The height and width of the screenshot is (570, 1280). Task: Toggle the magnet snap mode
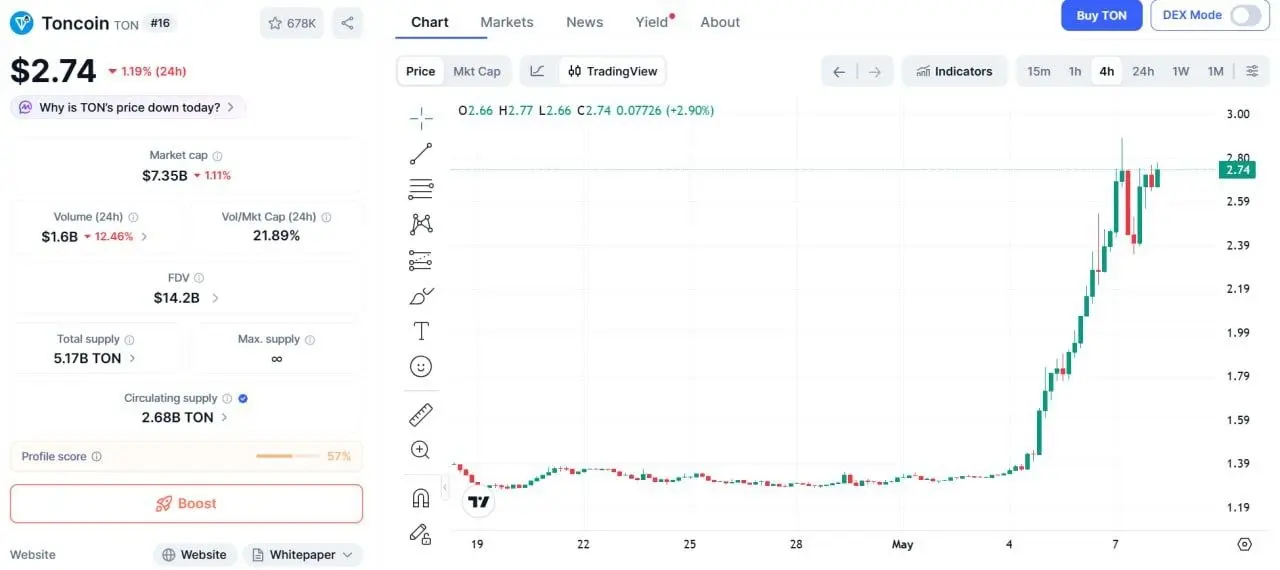421,498
